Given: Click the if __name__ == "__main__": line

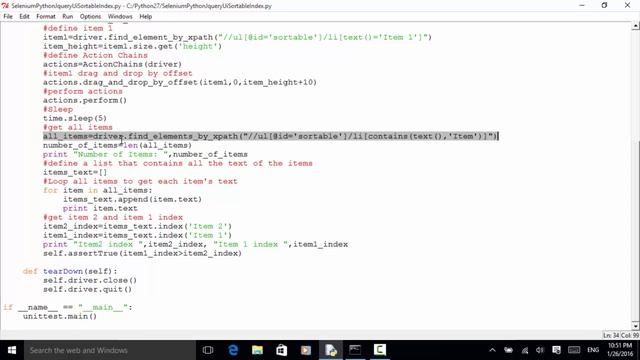Looking at the screenshot, I should click(x=67, y=307).
